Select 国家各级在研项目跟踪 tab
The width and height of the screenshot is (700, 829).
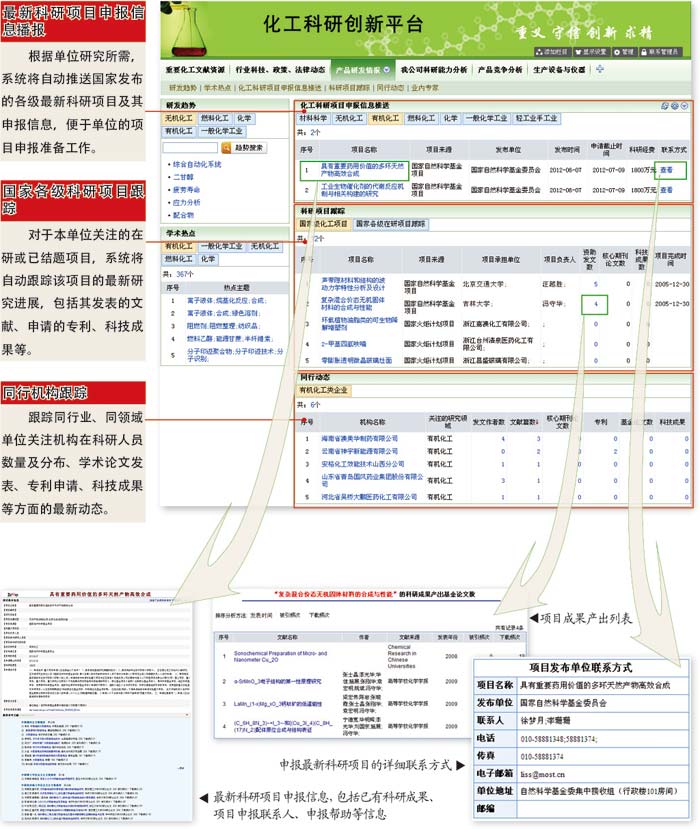tap(391, 224)
